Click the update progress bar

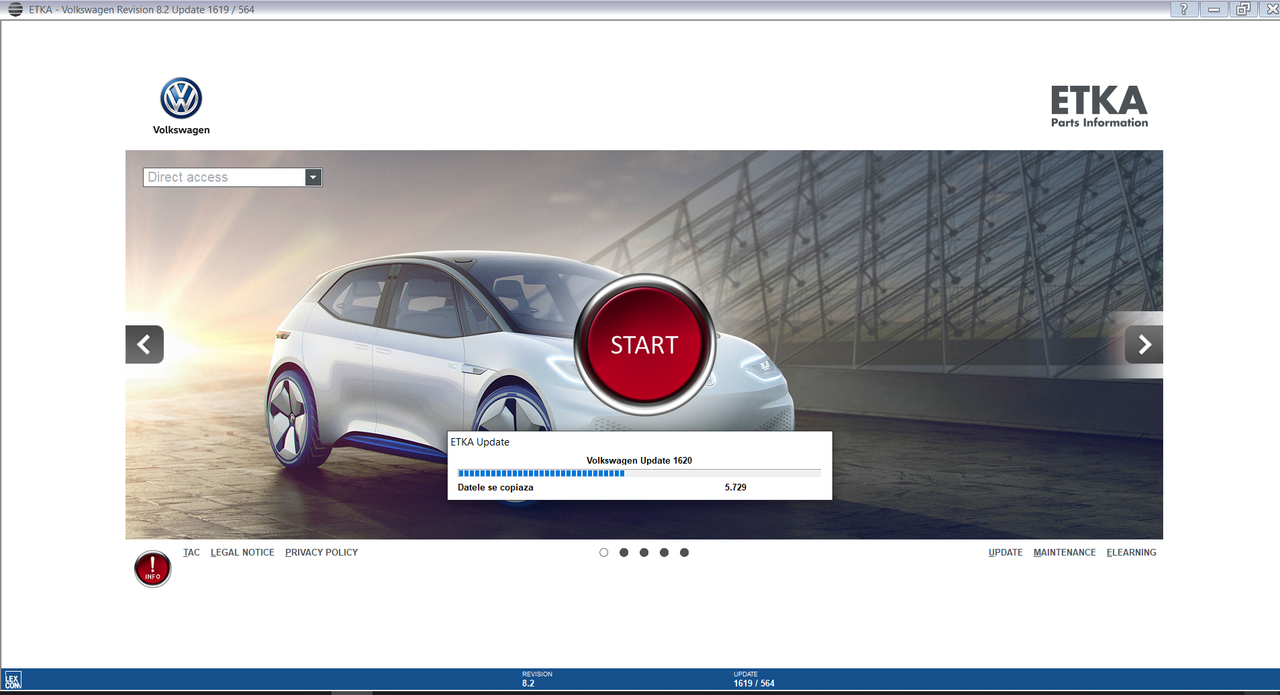click(x=639, y=473)
